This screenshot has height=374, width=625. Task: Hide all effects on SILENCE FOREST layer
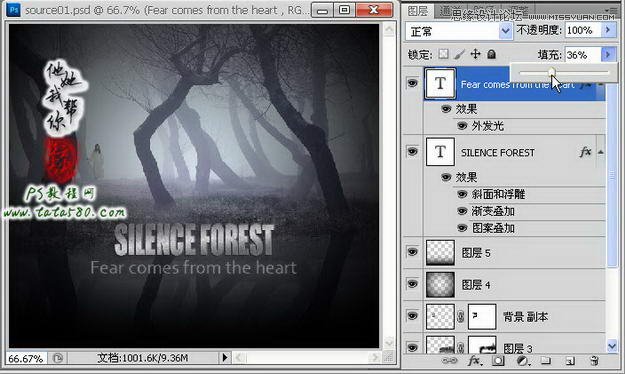446,177
